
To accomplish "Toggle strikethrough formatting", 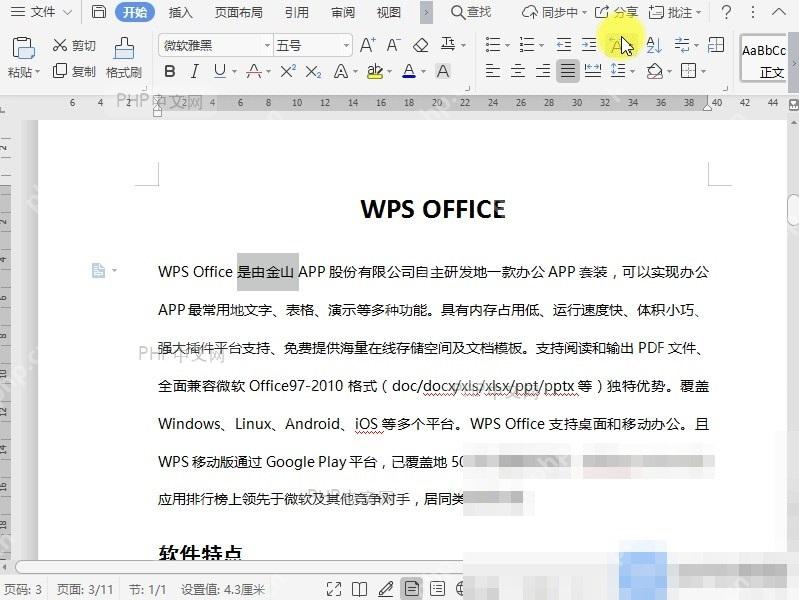I will 254,71.
